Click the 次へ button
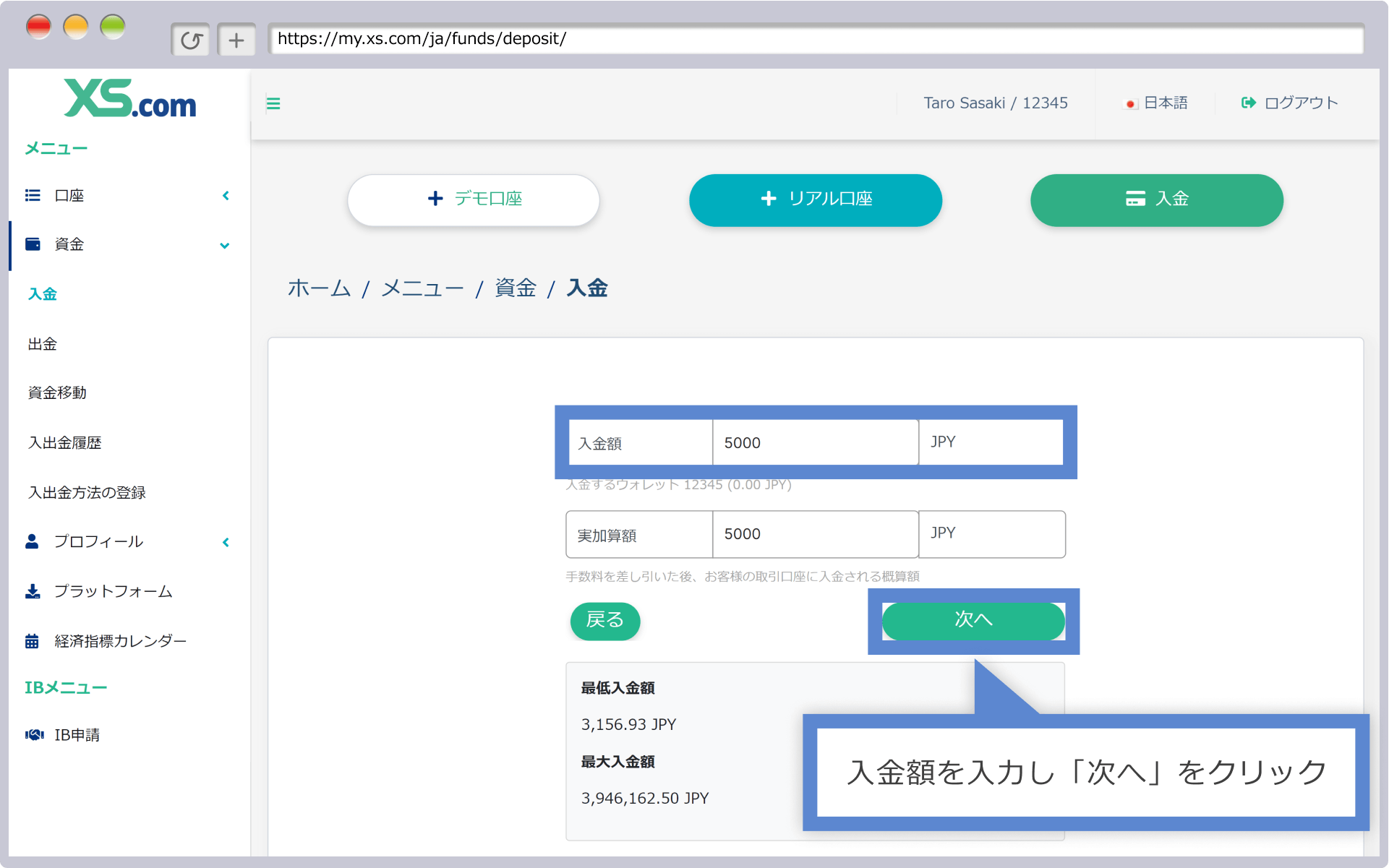The image size is (1389, 868). click(973, 620)
